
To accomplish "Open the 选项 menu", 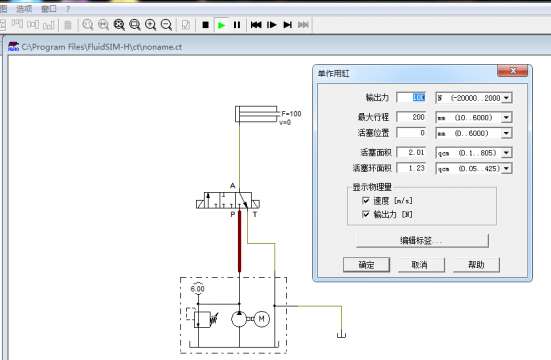I will pos(24,9).
